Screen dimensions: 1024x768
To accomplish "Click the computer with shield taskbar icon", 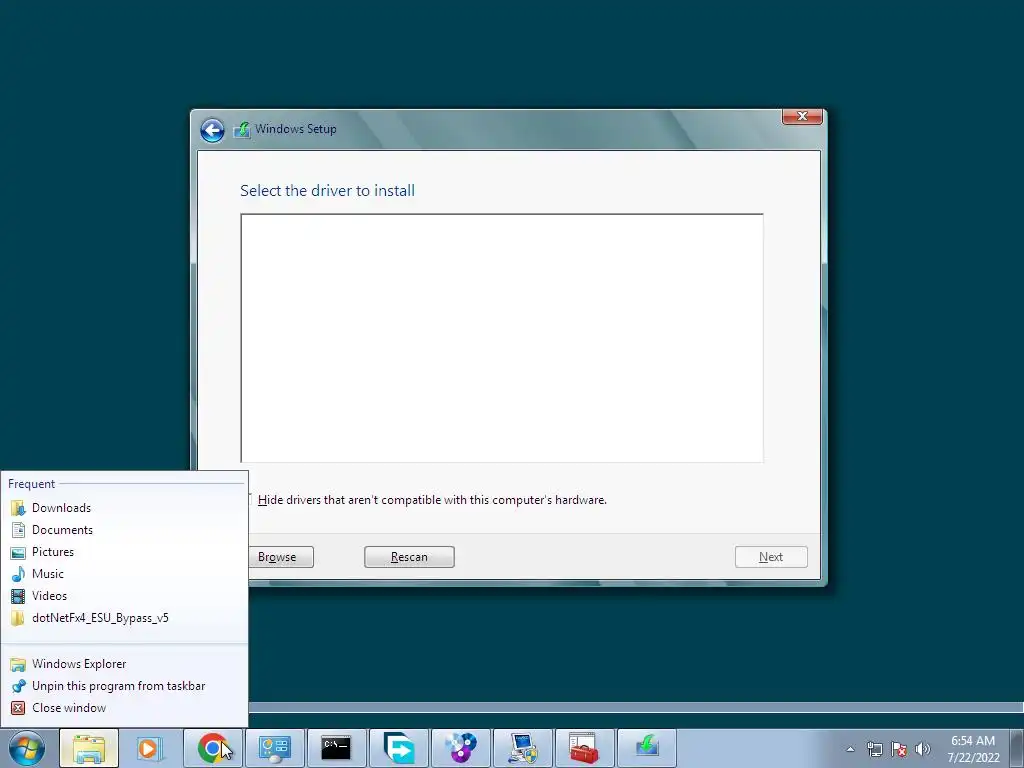I will click(x=522, y=748).
